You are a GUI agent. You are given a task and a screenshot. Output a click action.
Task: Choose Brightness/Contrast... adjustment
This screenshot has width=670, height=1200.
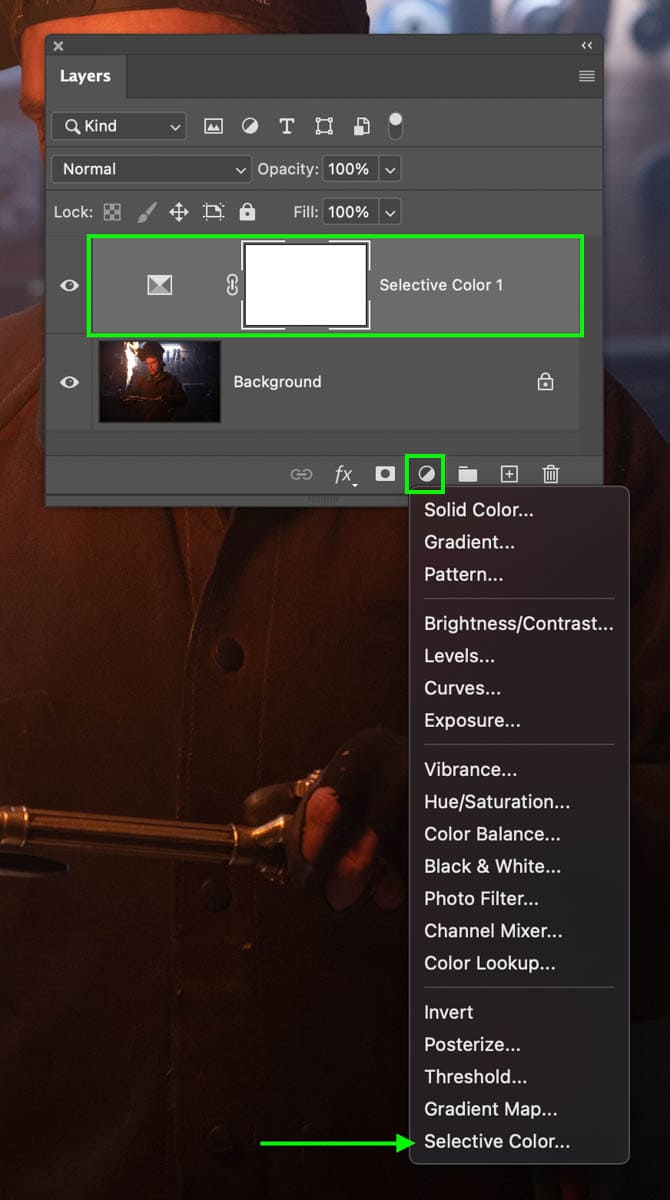519,623
